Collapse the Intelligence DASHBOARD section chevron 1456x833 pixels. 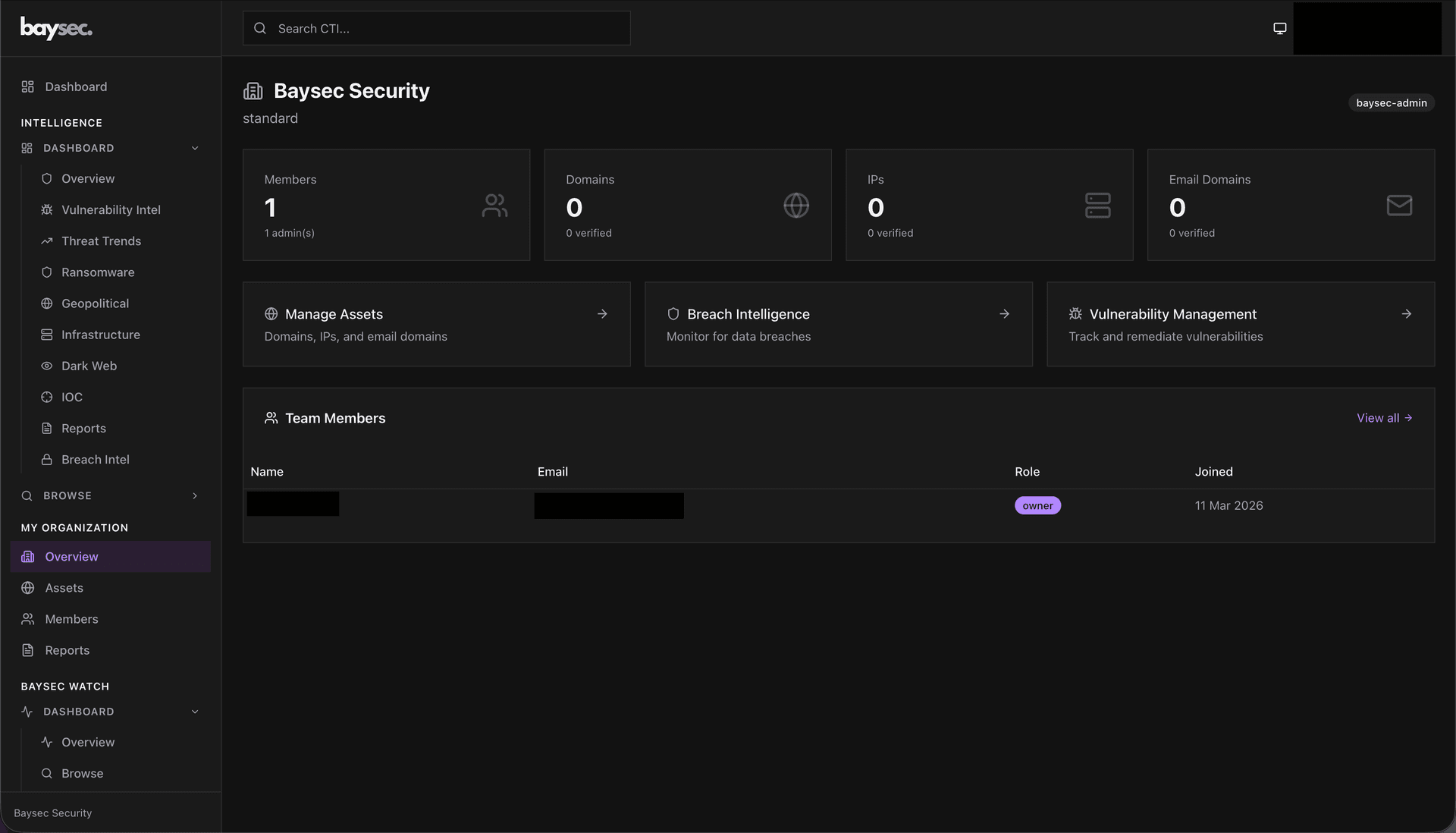195,149
